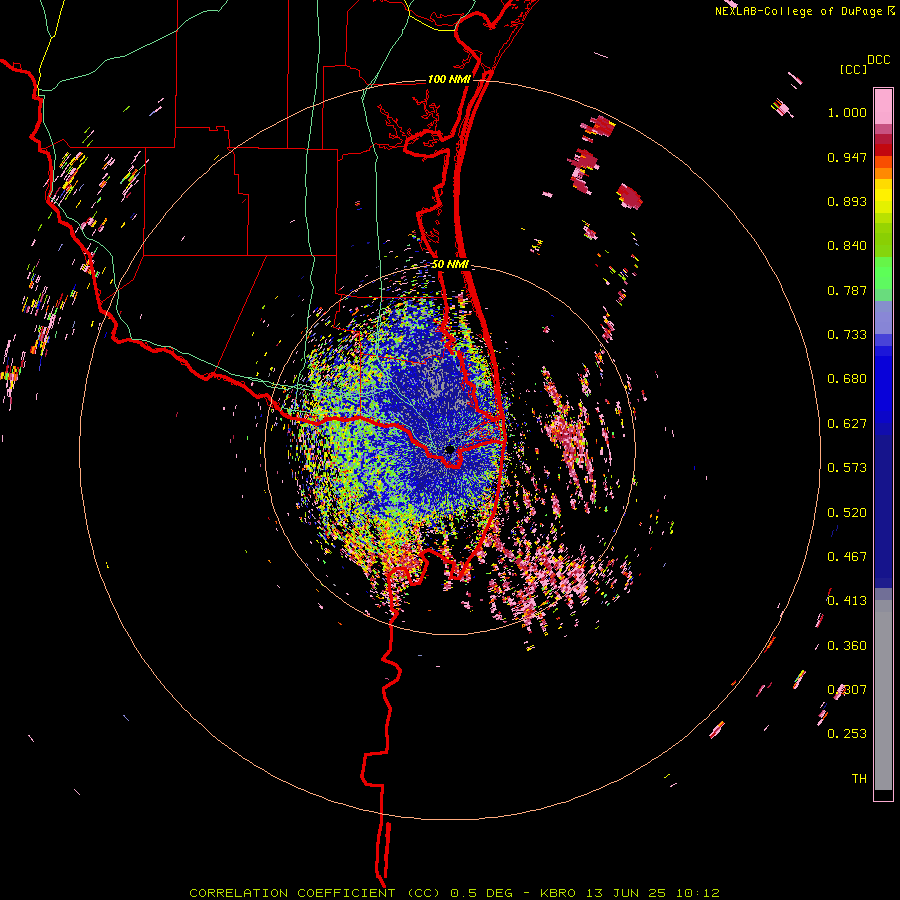Select the 0.573 scale value

pos(847,468)
